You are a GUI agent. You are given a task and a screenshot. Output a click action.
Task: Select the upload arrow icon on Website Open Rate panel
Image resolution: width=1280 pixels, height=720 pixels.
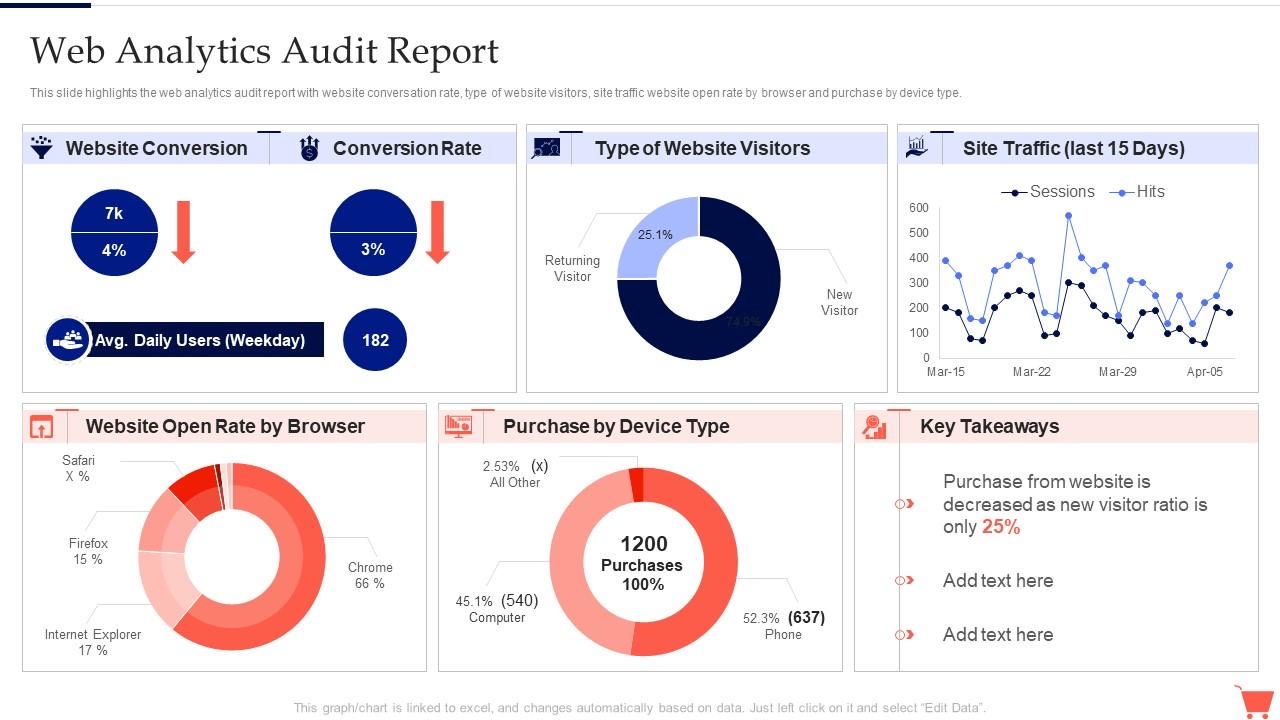pyautogui.click(x=41, y=425)
